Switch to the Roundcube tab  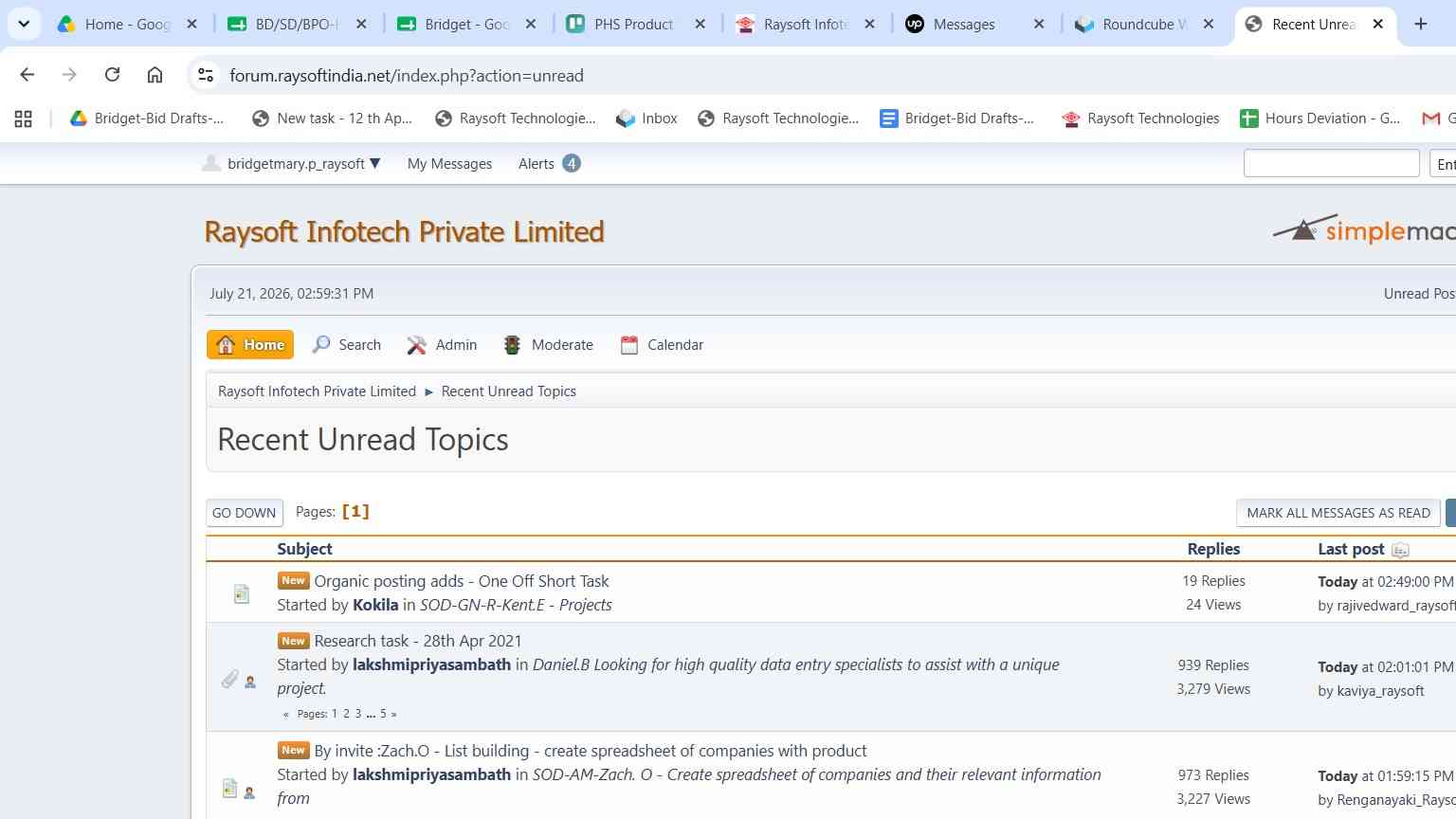coord(1132,25)
